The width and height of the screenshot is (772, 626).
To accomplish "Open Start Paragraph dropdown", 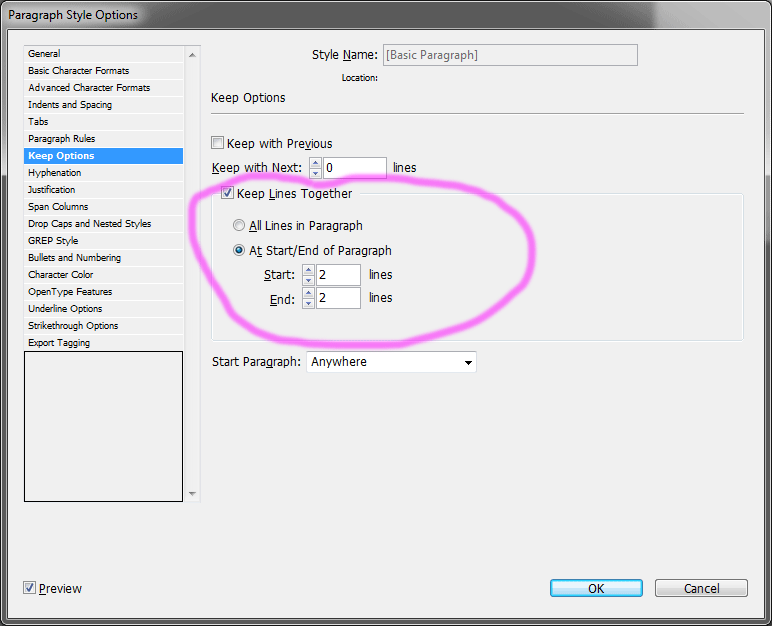I will tap(391, 362).
